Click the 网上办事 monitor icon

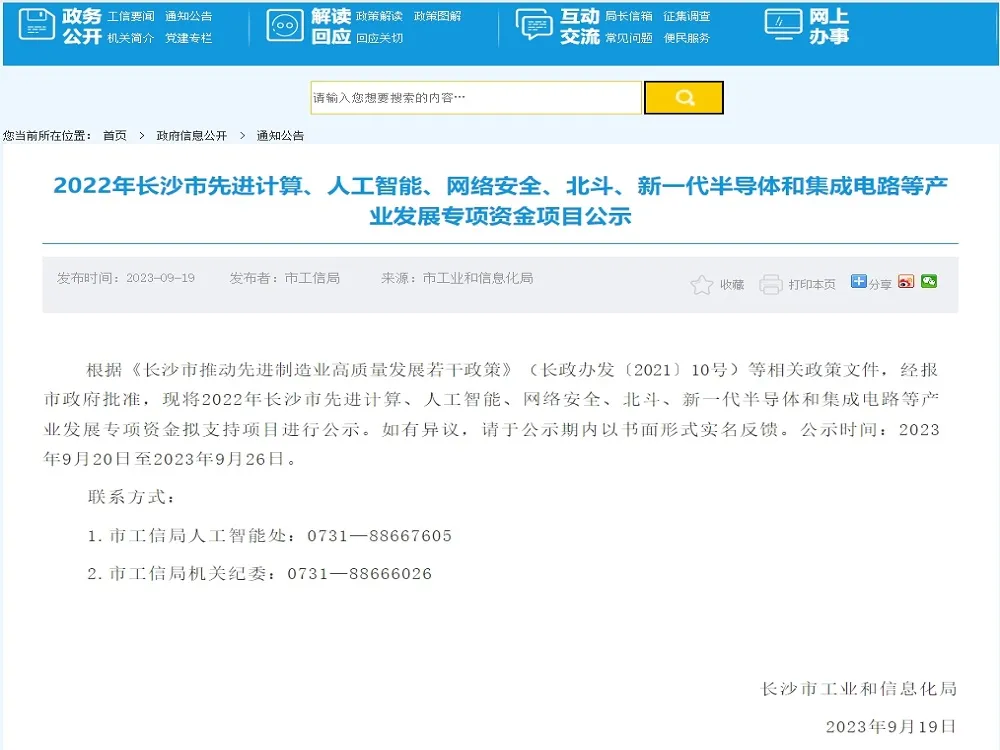point(783,22)
